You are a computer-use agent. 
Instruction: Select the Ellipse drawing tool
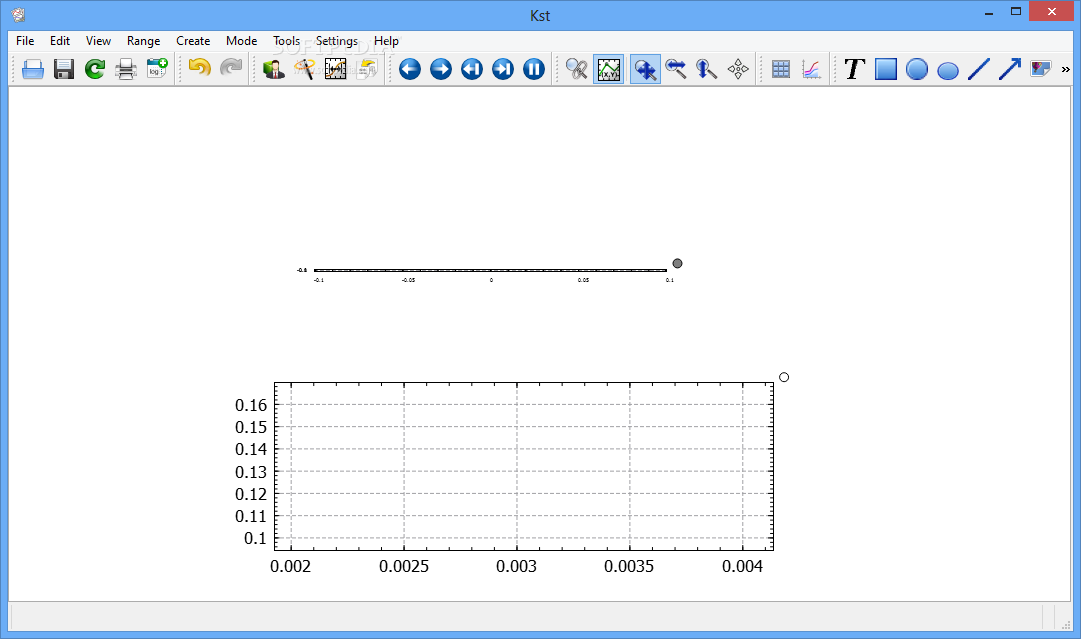coord(948,70)
